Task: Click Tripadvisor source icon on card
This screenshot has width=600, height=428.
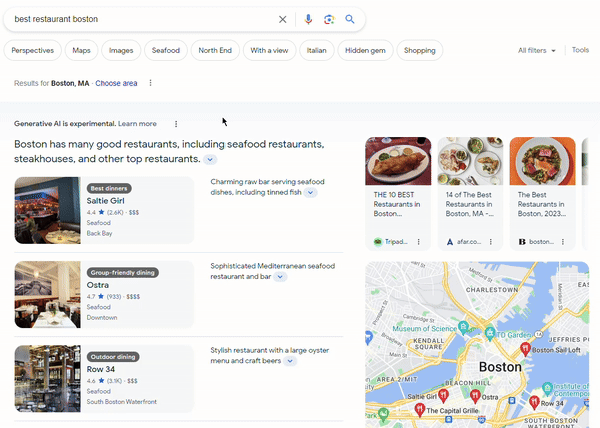Action: tap(378, 242)
